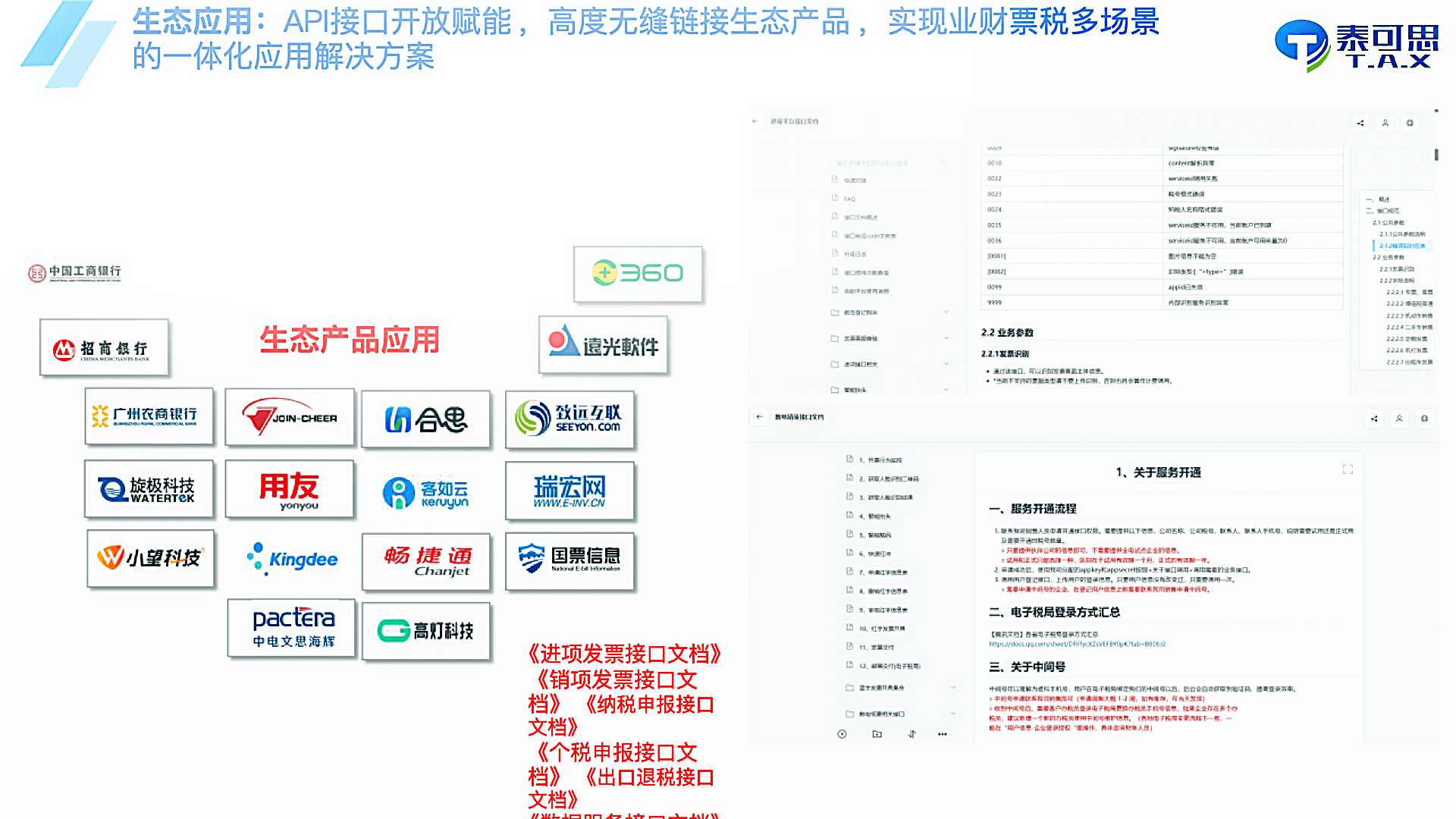1456x819 pixels.
Task: Click the back arrow on the lower documentation panel
Action: tap(760, 416)
